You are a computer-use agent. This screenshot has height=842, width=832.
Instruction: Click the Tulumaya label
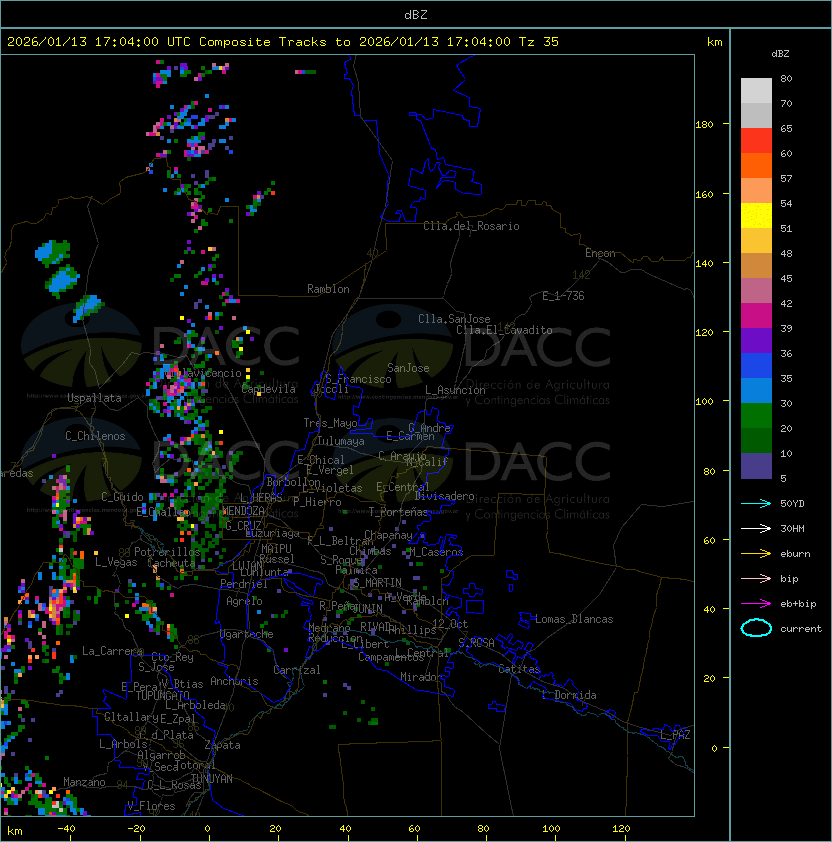(x=341, y=441)
